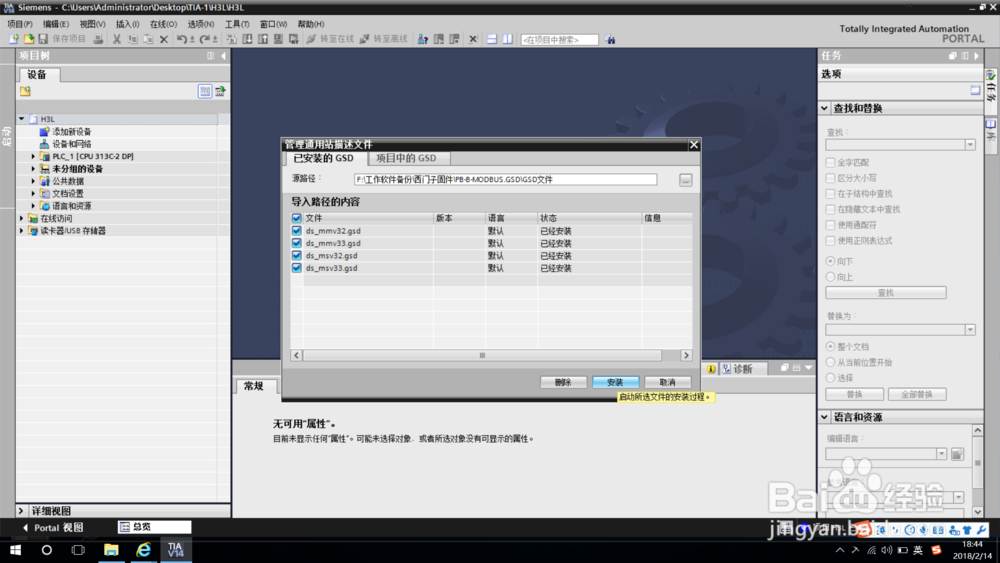Viewport: 1000px width, 563px height.
Task: Collapse the 查找和替换 section
Action: 825,108
